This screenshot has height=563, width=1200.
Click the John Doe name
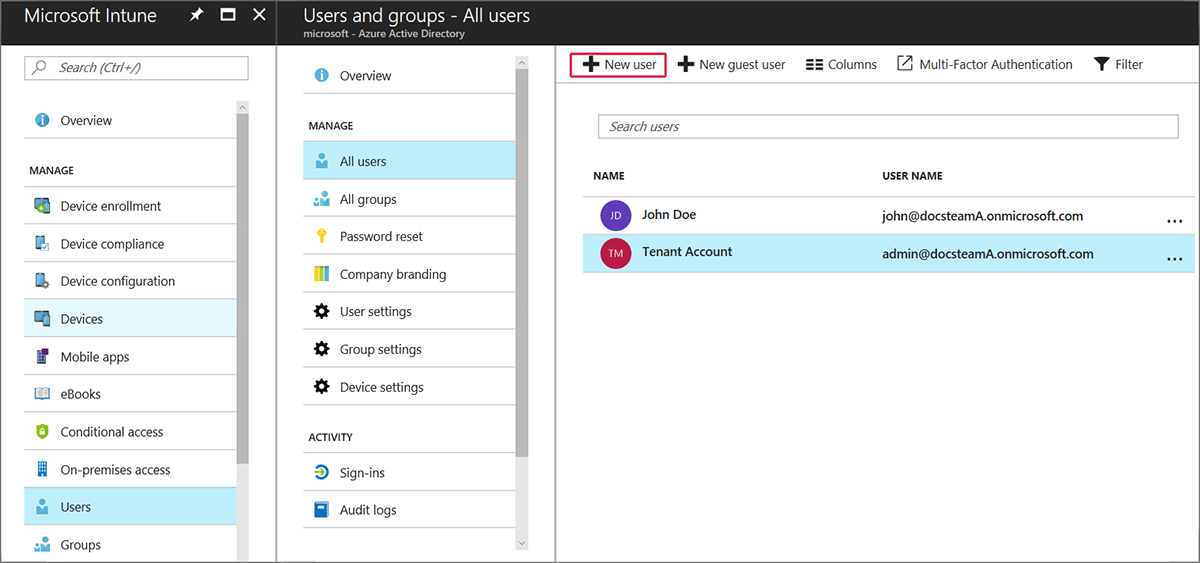(x=669, y=215)
